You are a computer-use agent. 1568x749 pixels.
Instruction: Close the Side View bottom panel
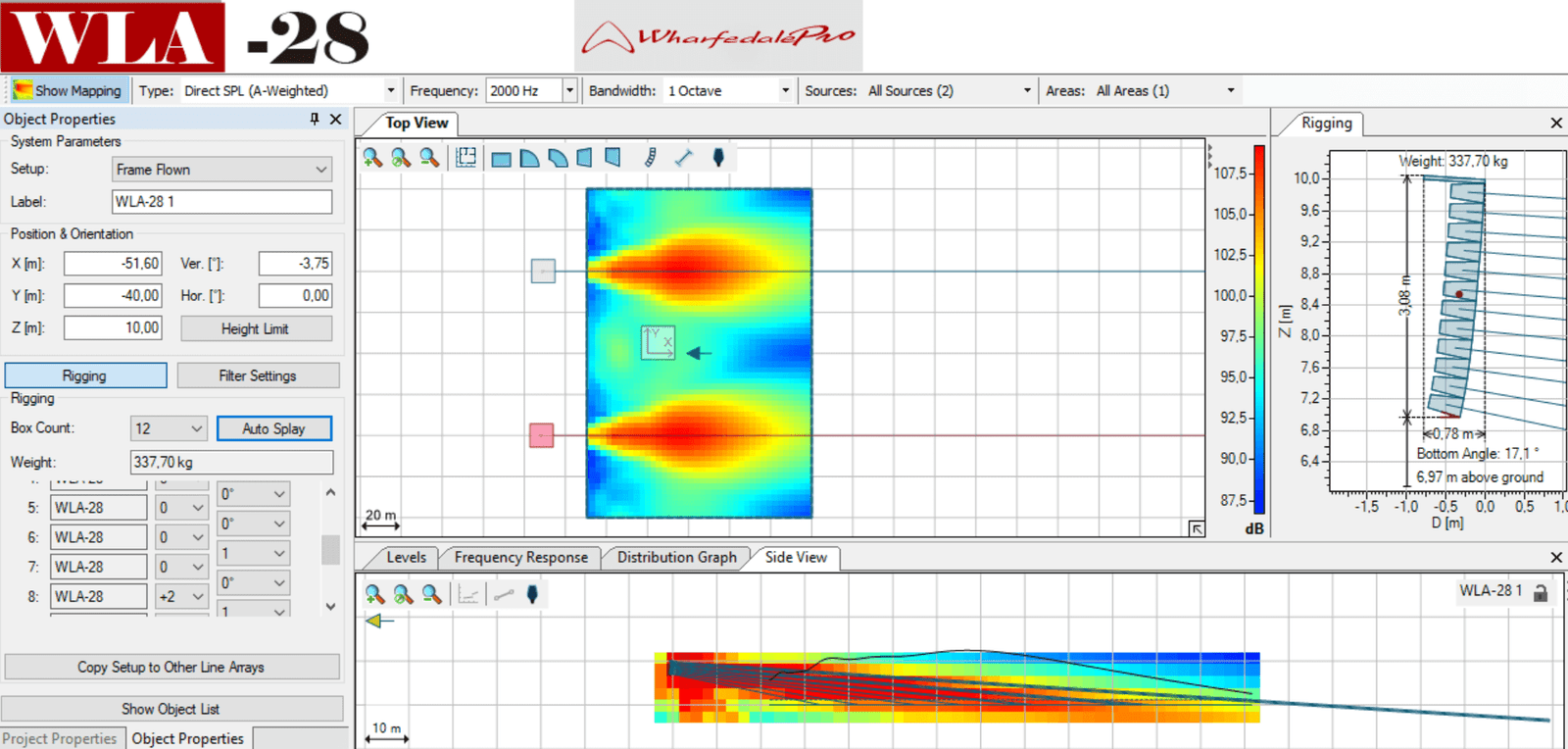coord(1556,557)
